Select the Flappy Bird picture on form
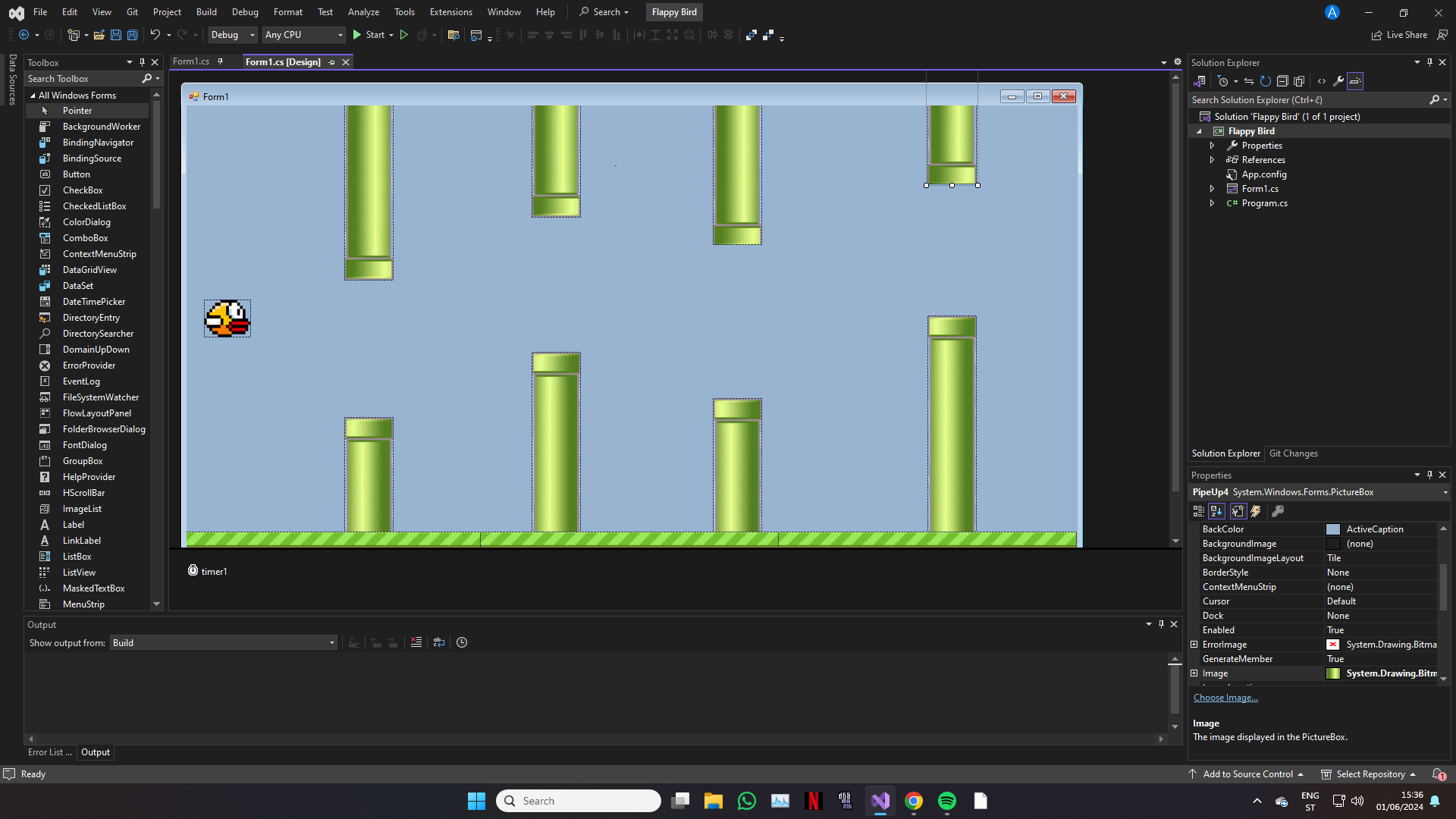The width and height of the screenshot is (1456, 819). coord(227,318)
